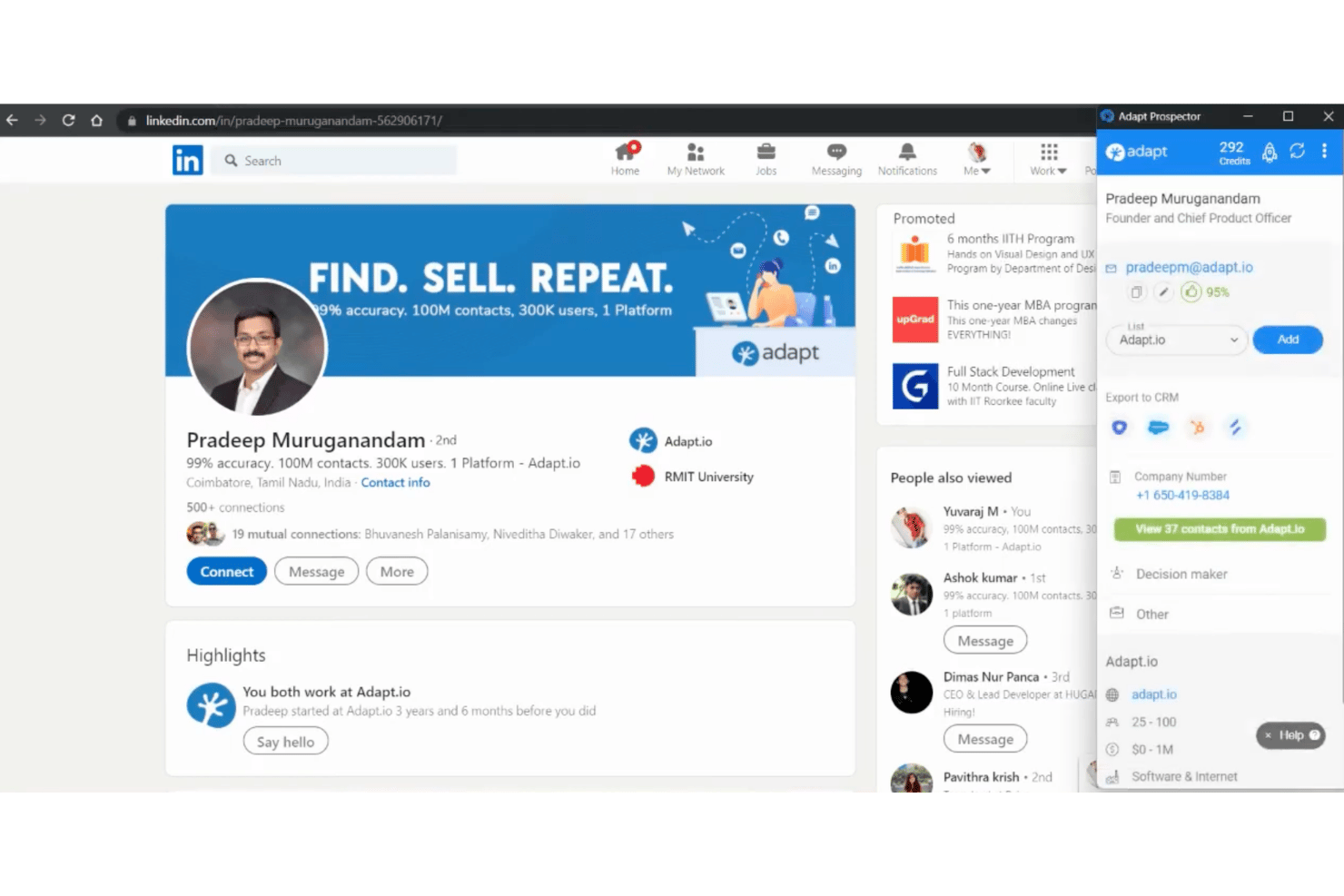Open the Home nav icon
1344x896 pixels.
[625, 159]
